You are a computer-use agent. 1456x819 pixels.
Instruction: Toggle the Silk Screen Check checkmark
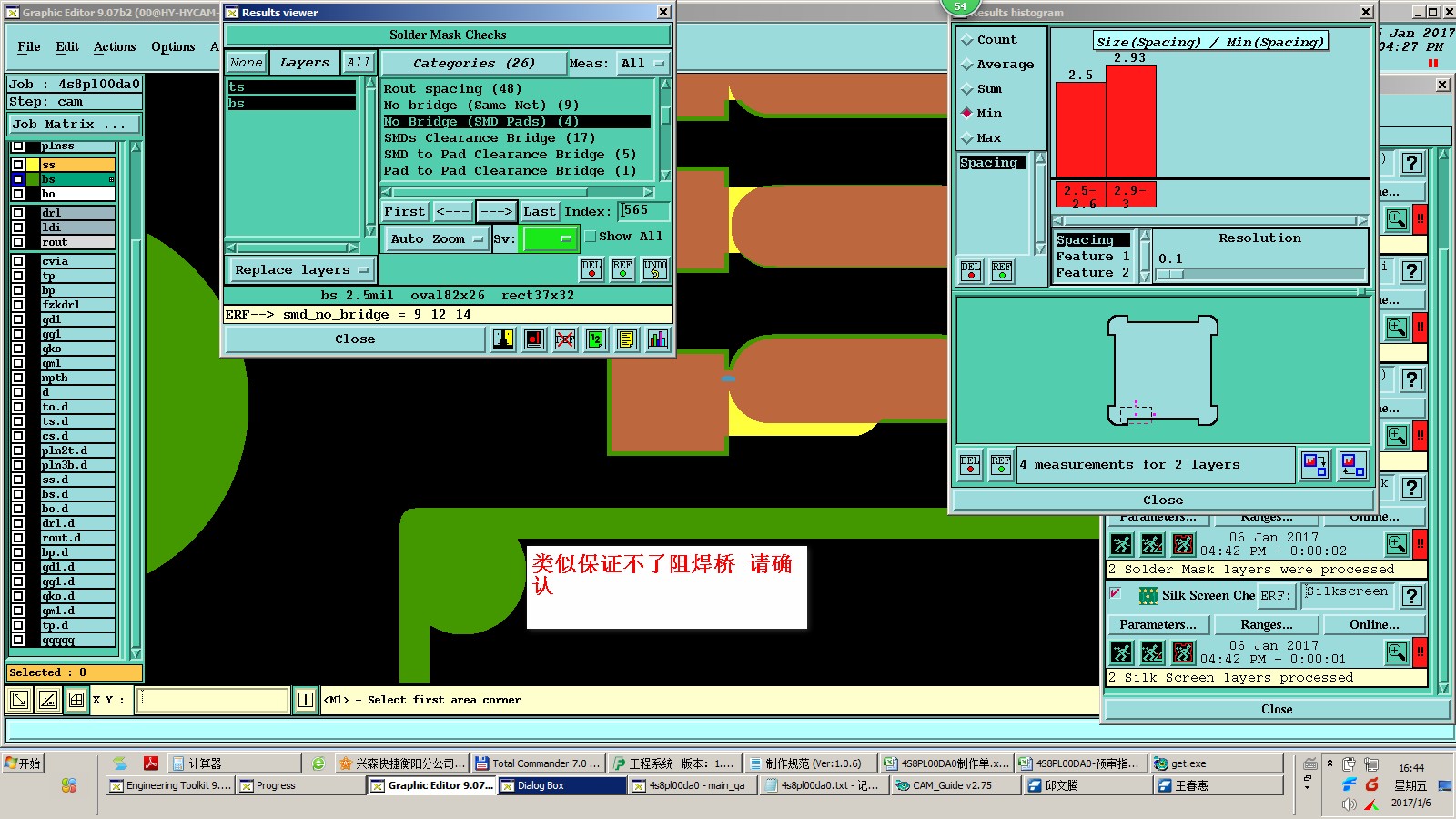pyautogui.click(x=1115, y=593)
